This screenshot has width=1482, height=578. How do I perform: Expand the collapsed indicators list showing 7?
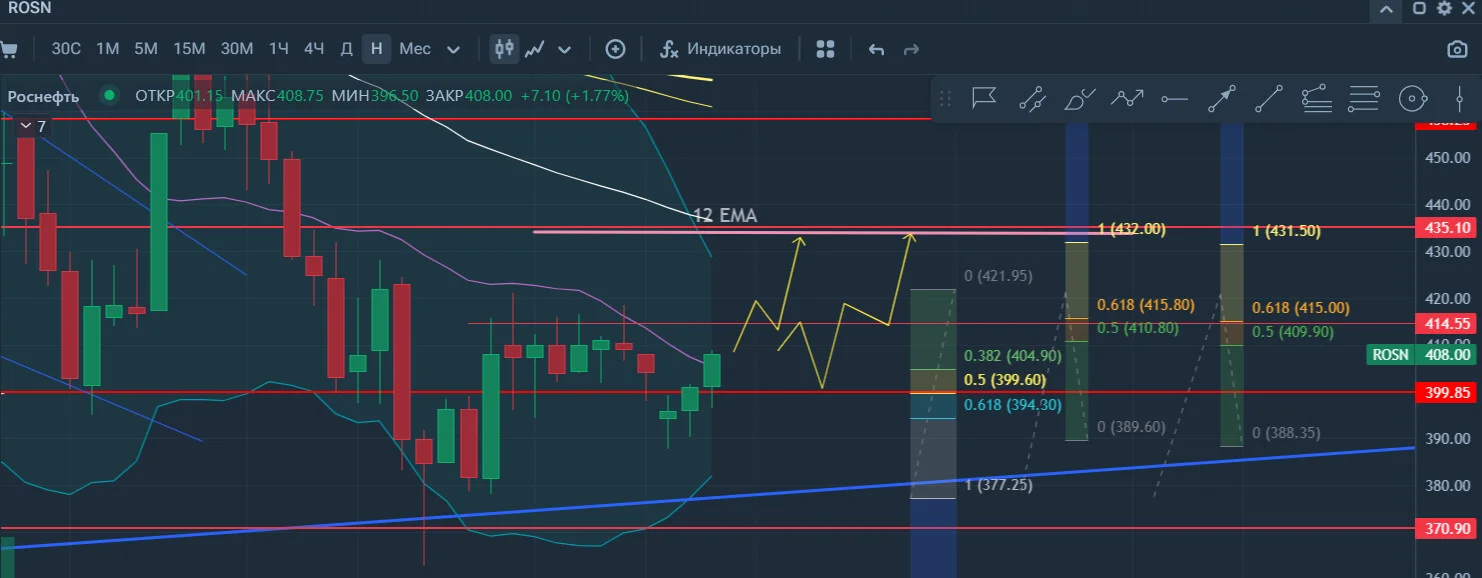click(x=32, y=126)
